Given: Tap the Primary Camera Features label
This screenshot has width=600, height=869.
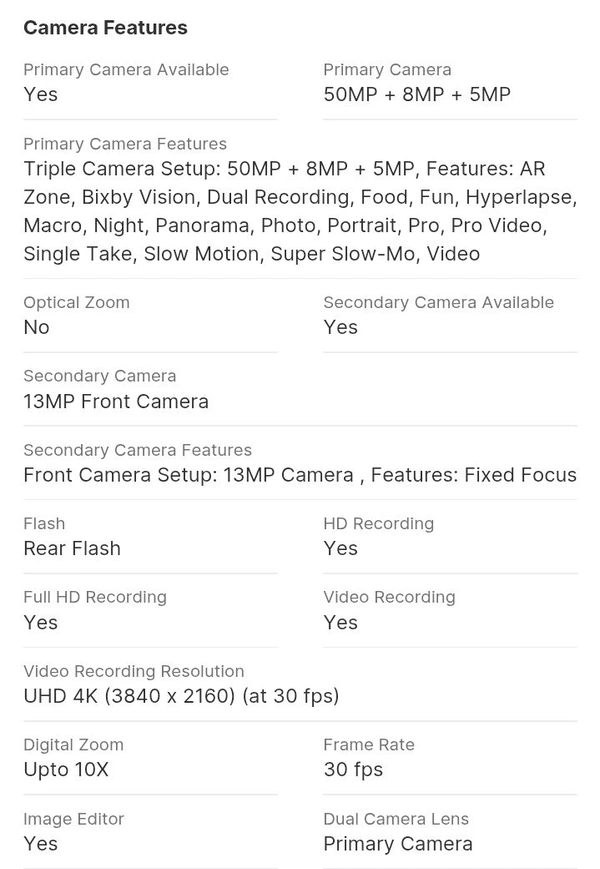Looking at the screenshot, I should tap(125, 144).
